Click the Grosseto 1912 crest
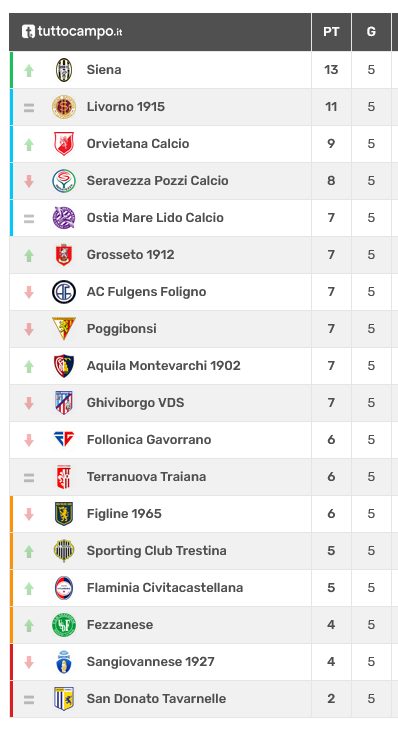 click(x=64, y=255)
